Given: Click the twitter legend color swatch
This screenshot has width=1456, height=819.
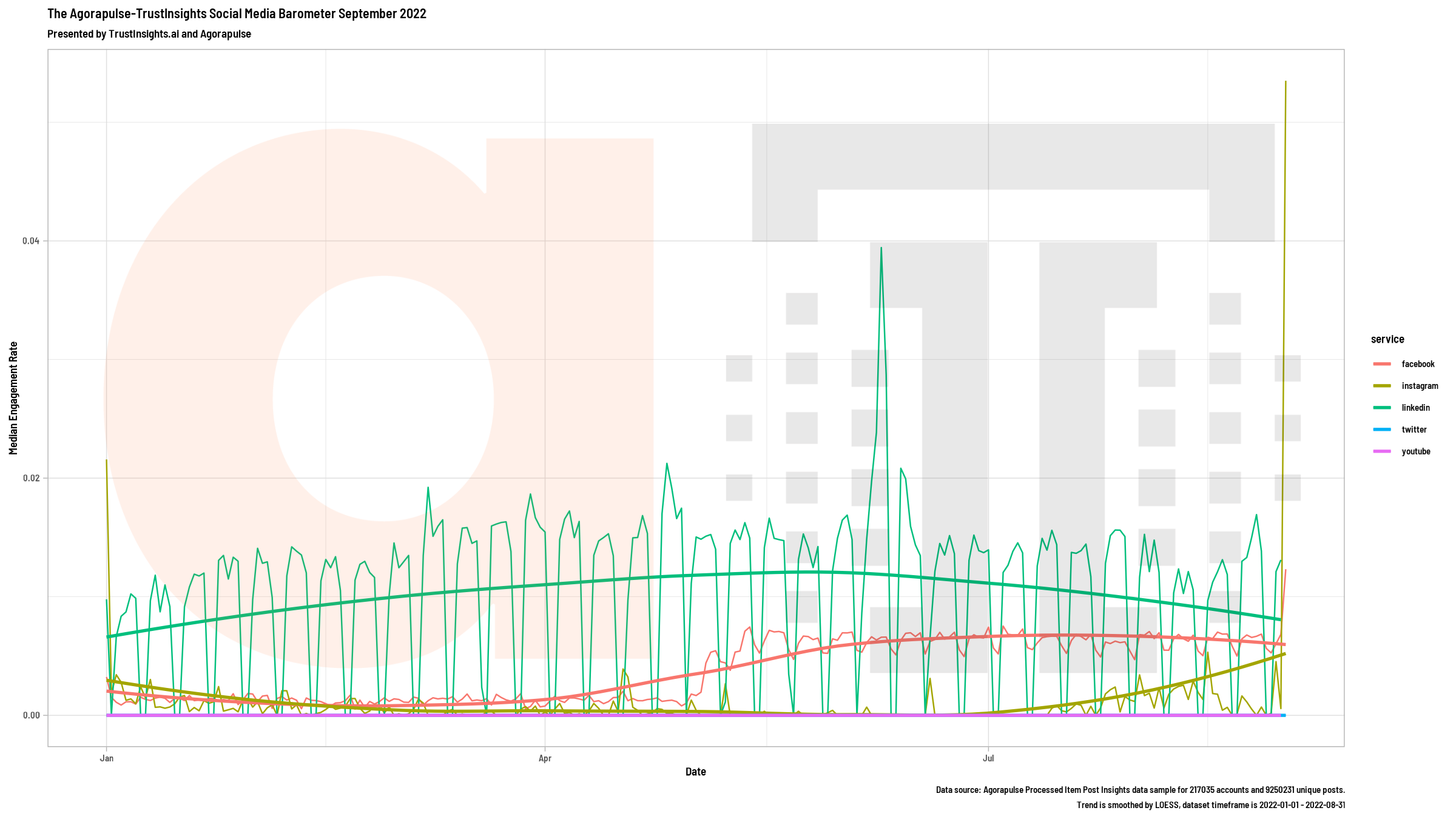Looking at the screenshot, I should [1382, 430].
